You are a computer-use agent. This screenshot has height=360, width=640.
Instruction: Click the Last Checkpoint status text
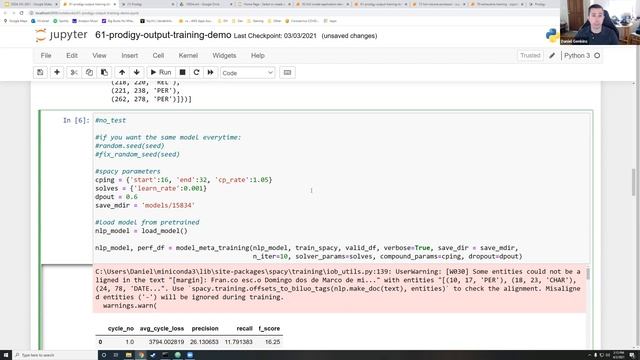point(275,36)
